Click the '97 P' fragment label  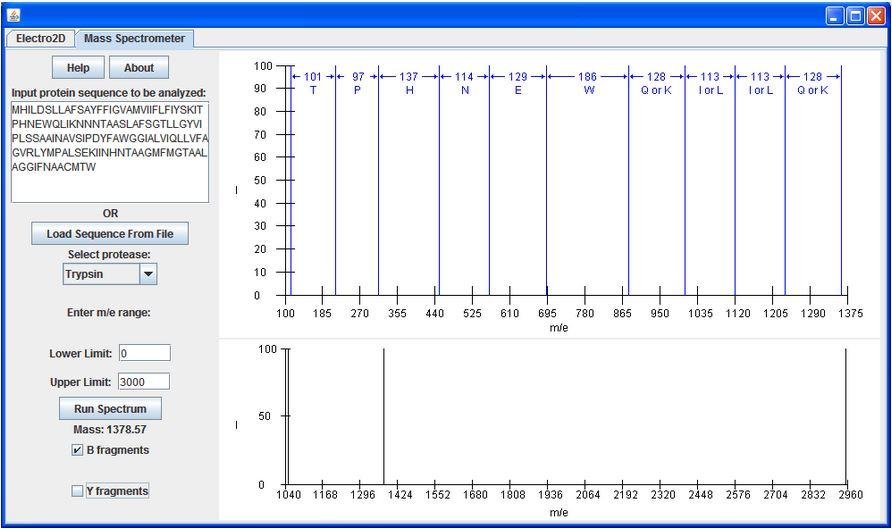tap(358, 83)
